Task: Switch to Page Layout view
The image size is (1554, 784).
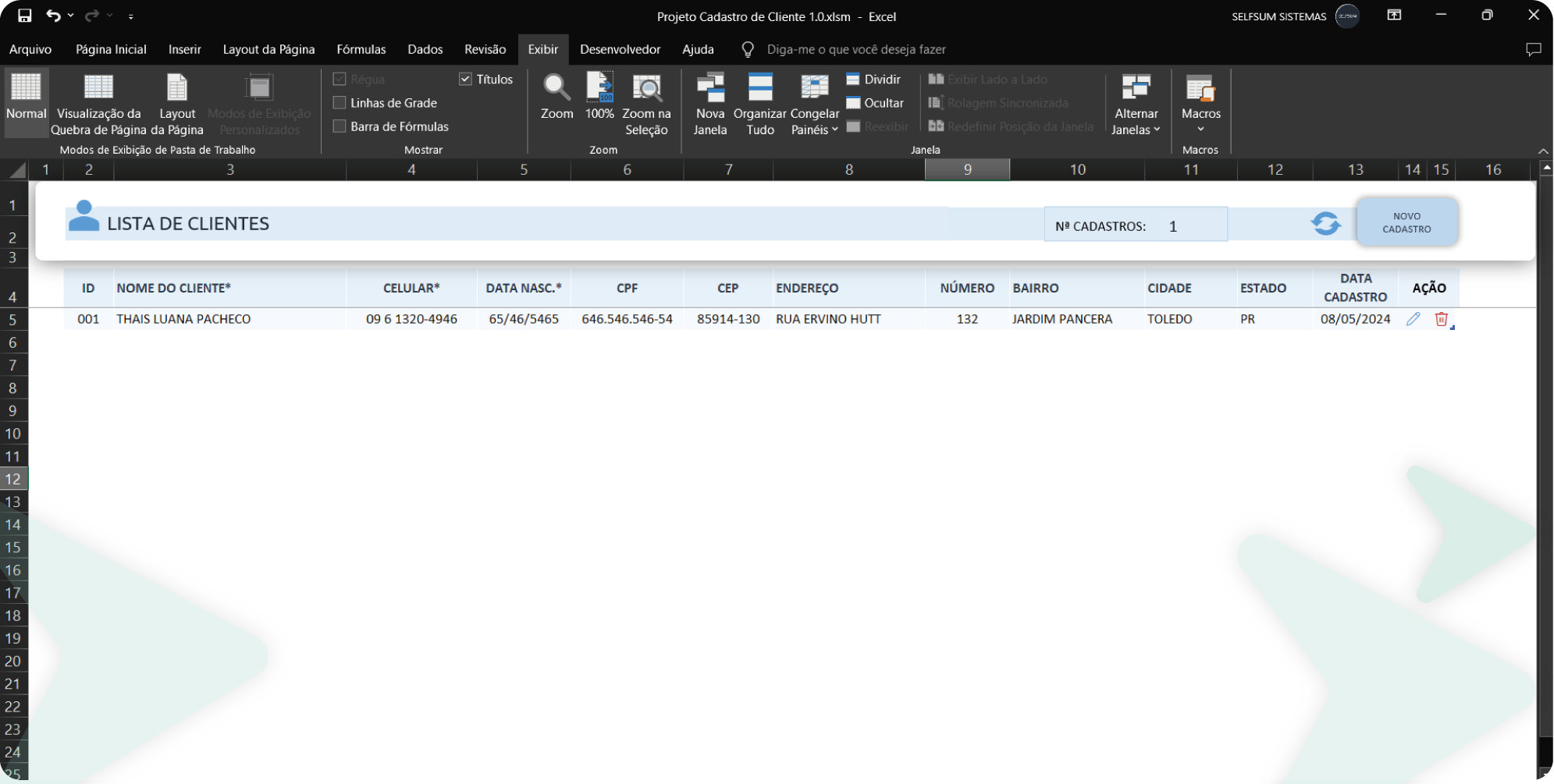Action: click(177, 105)
